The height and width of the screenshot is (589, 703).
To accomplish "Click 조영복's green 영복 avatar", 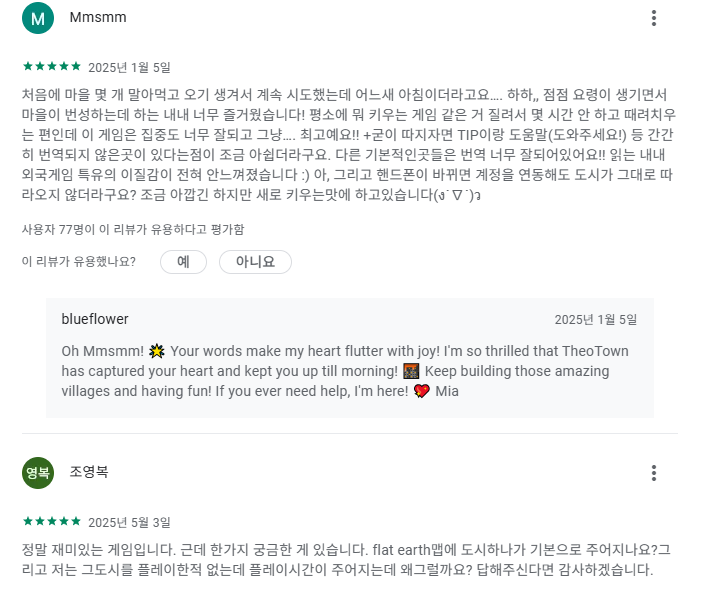I will pyautogui.click(x=38, y=472).
